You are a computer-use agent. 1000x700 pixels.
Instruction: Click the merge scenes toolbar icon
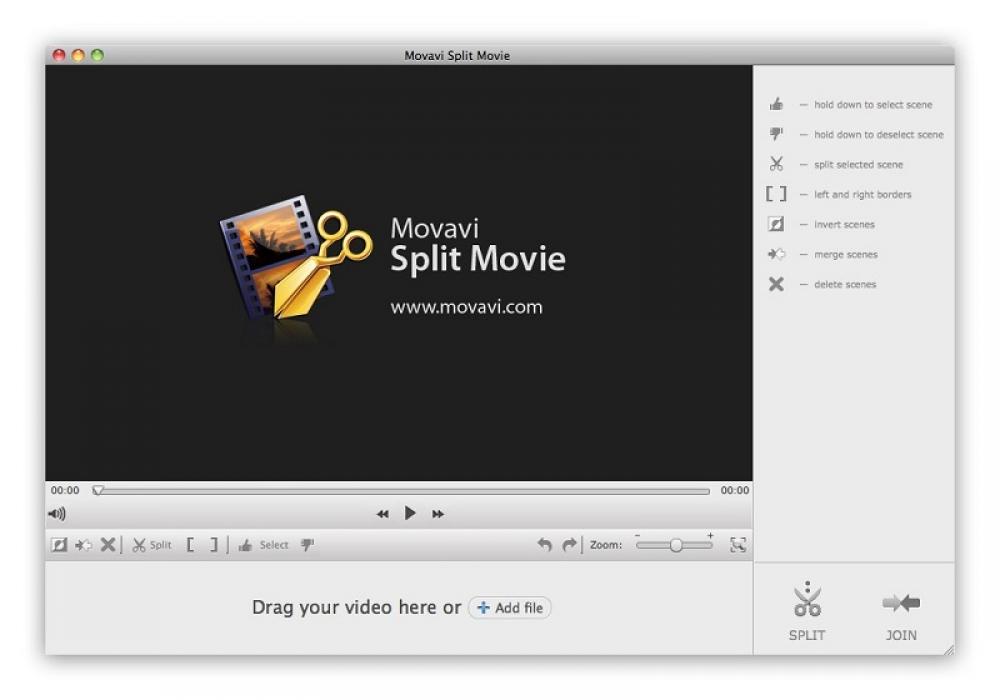83,545
